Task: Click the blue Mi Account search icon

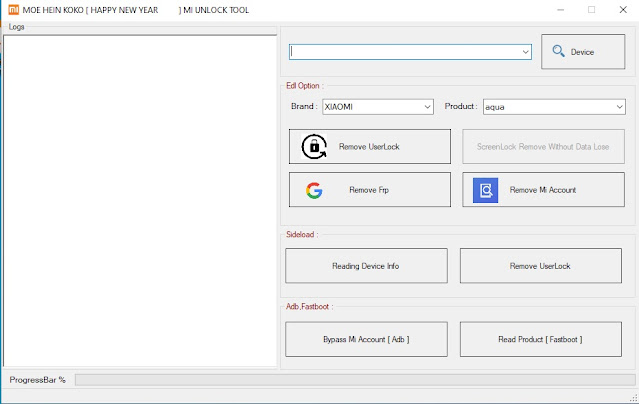Action: pyautogui.click(x=485, y=190)
